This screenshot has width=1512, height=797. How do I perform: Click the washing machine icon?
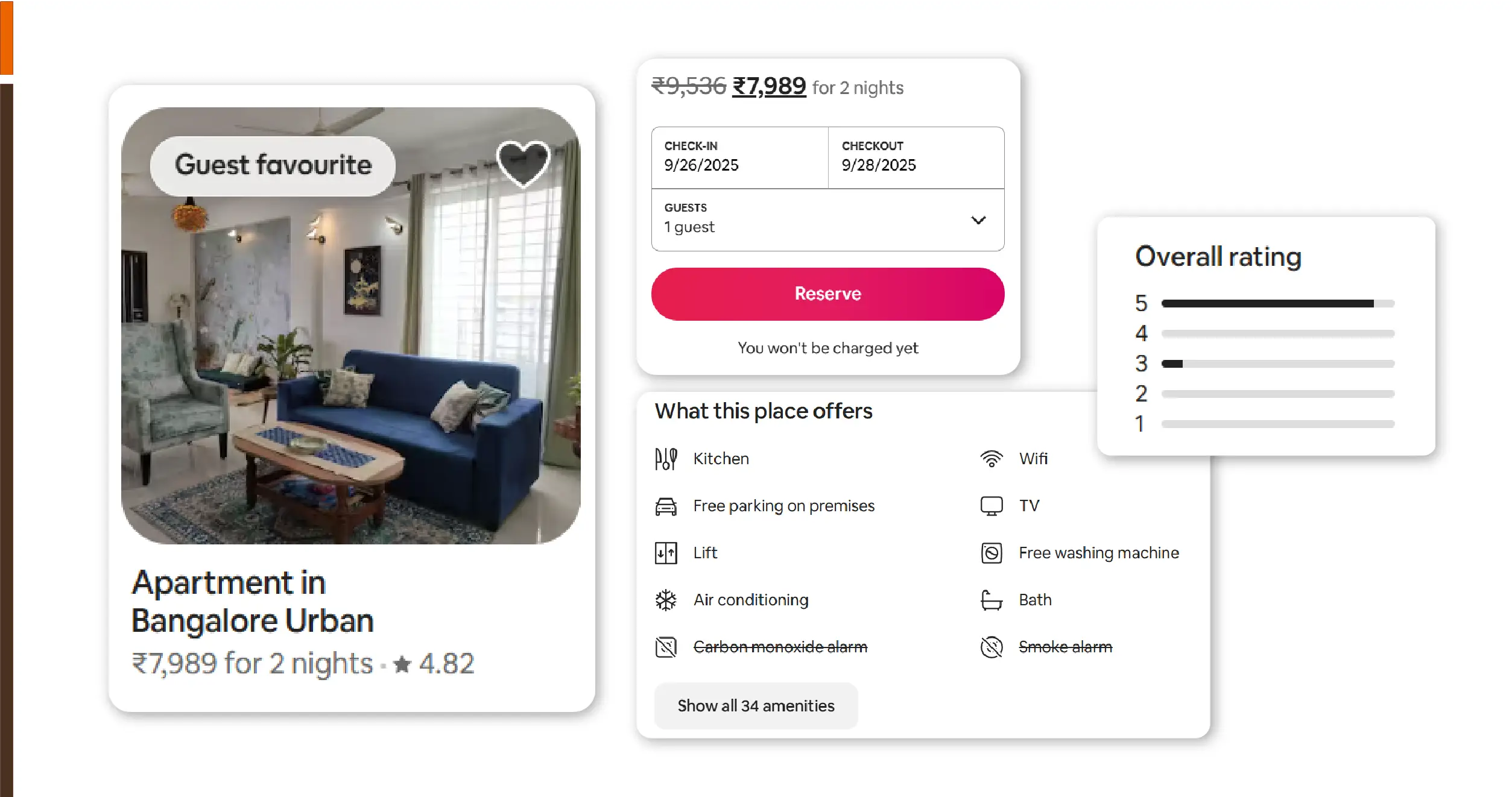991,553
